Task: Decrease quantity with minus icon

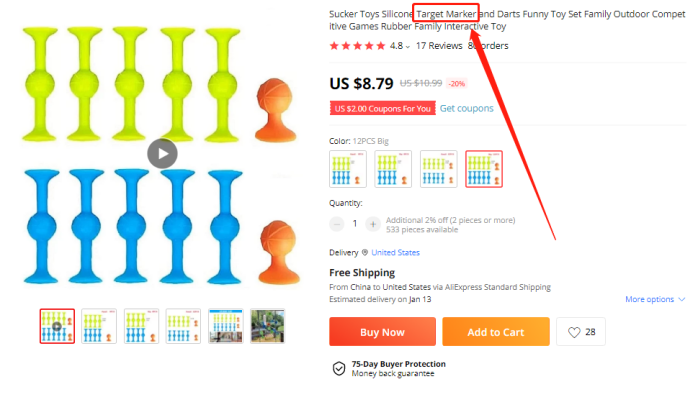Action: pos(337,224)
